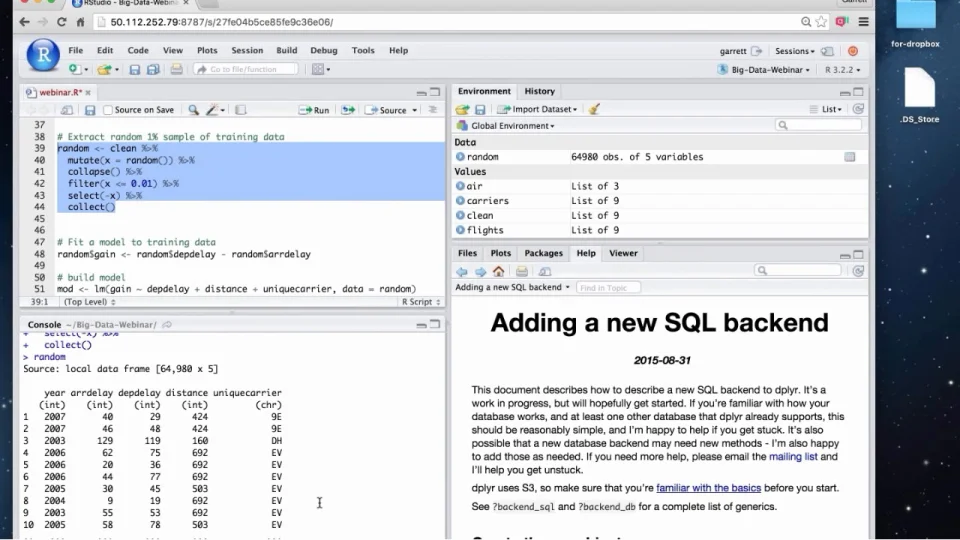Save the script using editor toolbar icon
This screenshot has height=540, width=960.
point(90,110)
